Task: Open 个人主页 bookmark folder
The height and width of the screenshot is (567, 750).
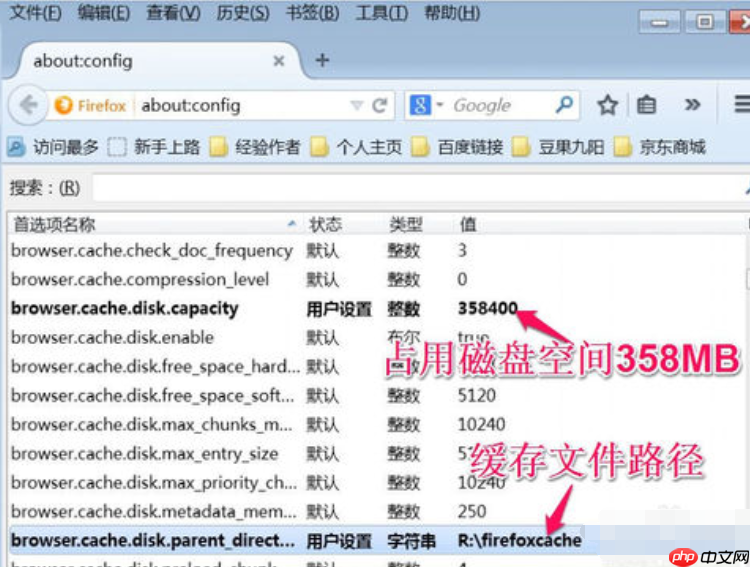Action: (356, 147)
